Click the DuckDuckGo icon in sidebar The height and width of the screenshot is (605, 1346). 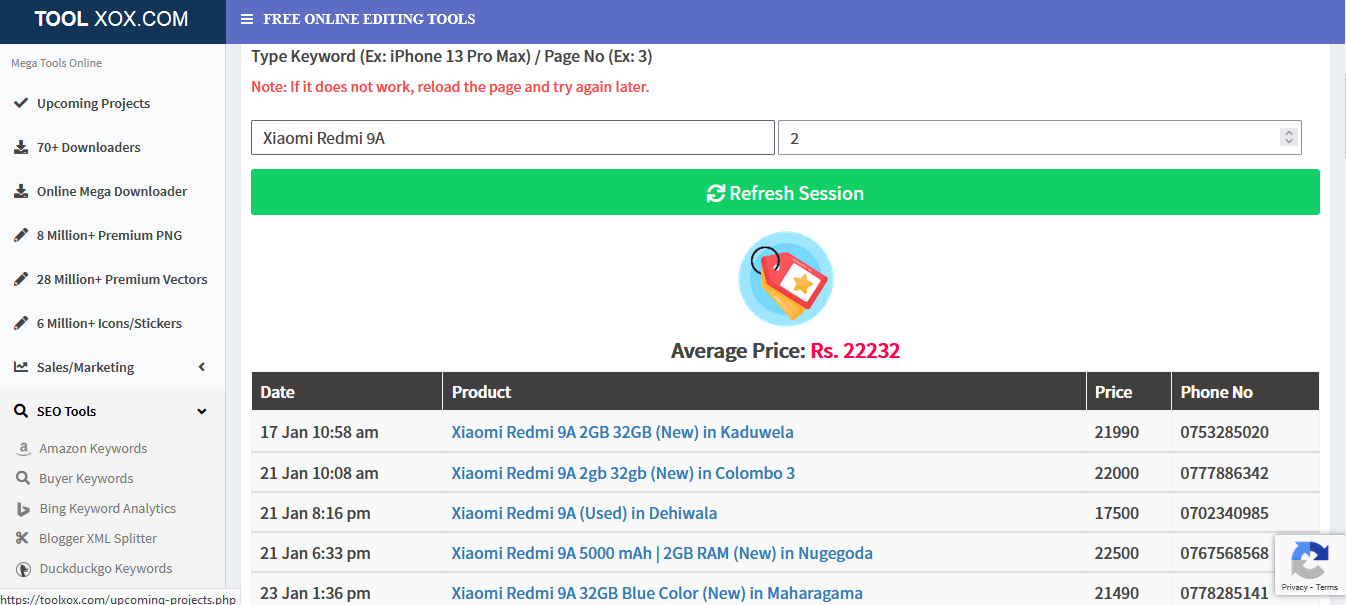click(x=22, y=569)
